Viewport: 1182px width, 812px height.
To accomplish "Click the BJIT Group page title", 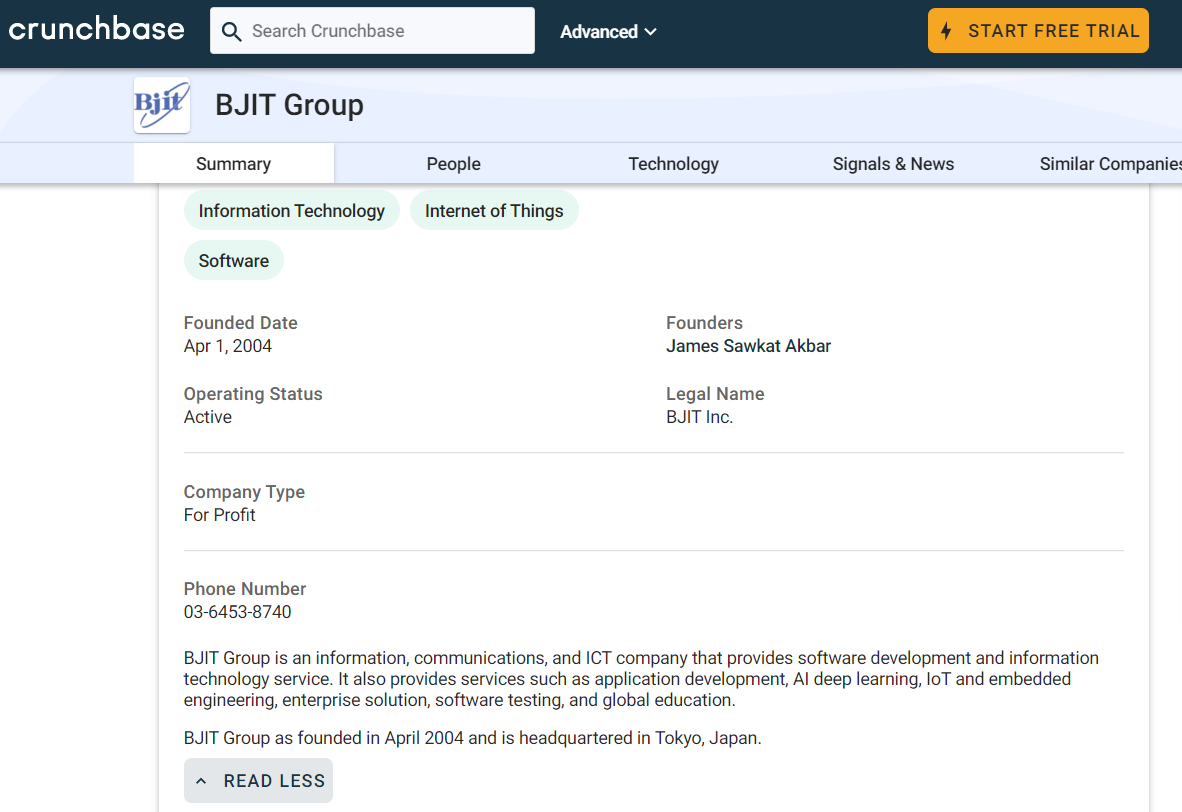I will coord(289,105).
